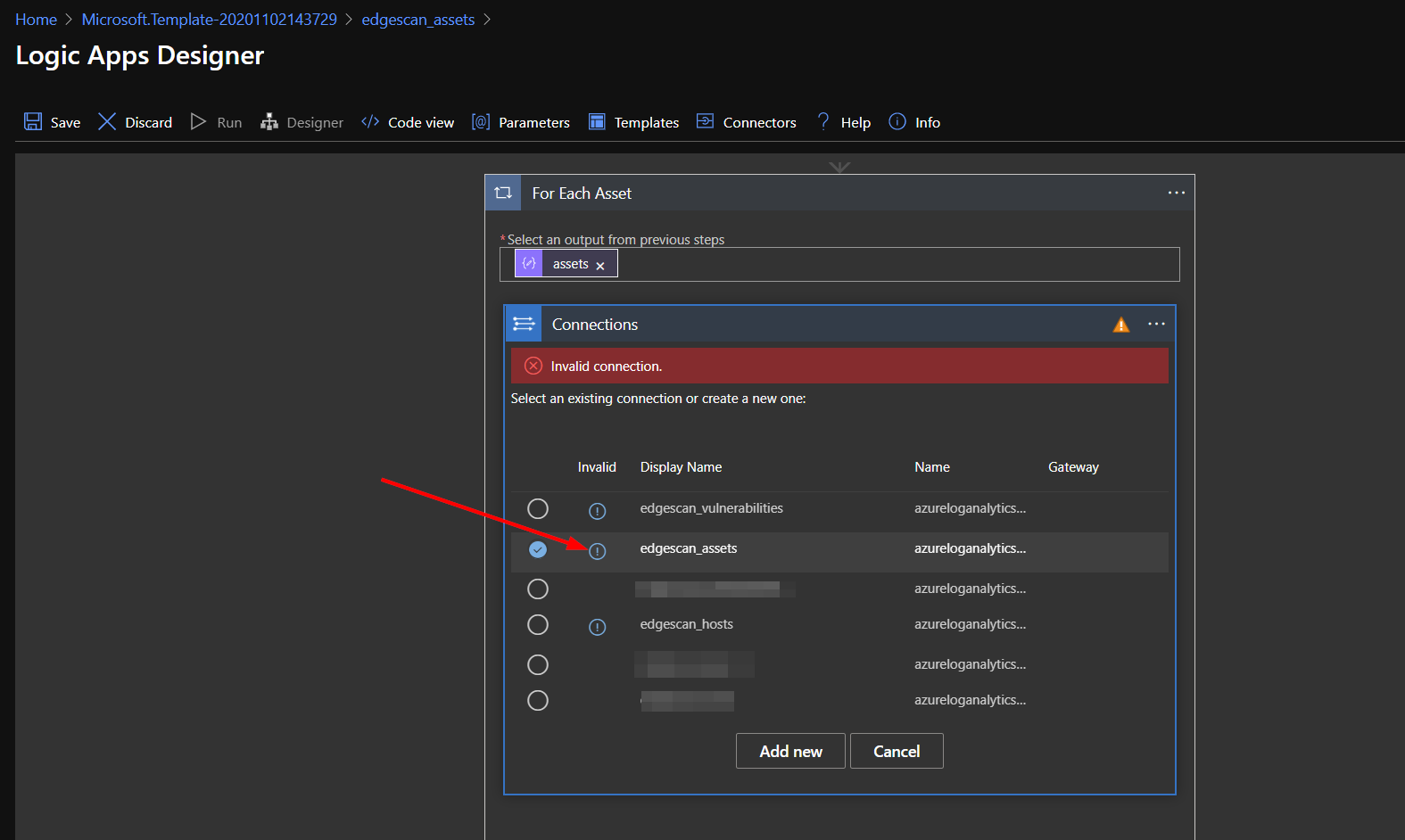Screen dimensions: 1405x840
Task: Click invalid info icon for edgescan_vulnerabilities
Action: (598, 511)
